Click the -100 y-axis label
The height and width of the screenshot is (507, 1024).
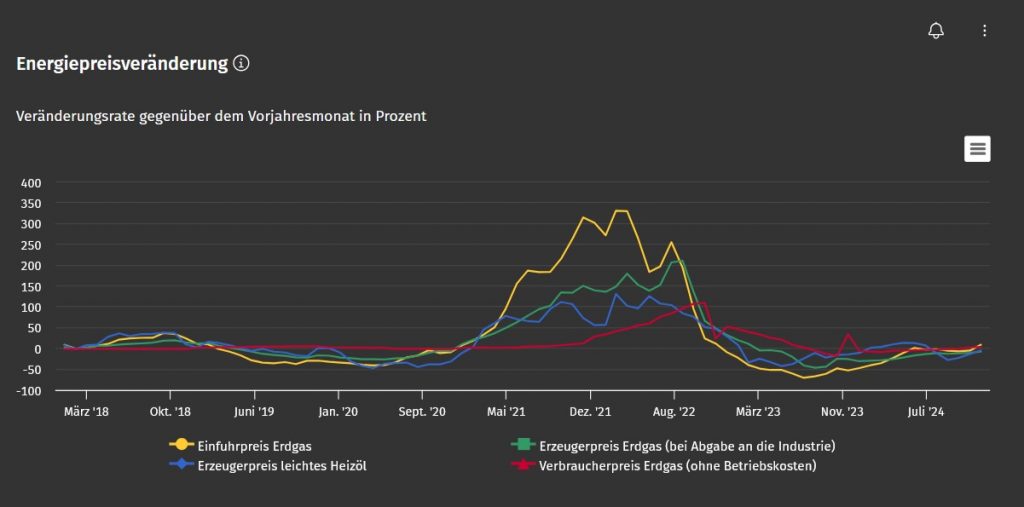coord(28,391)
